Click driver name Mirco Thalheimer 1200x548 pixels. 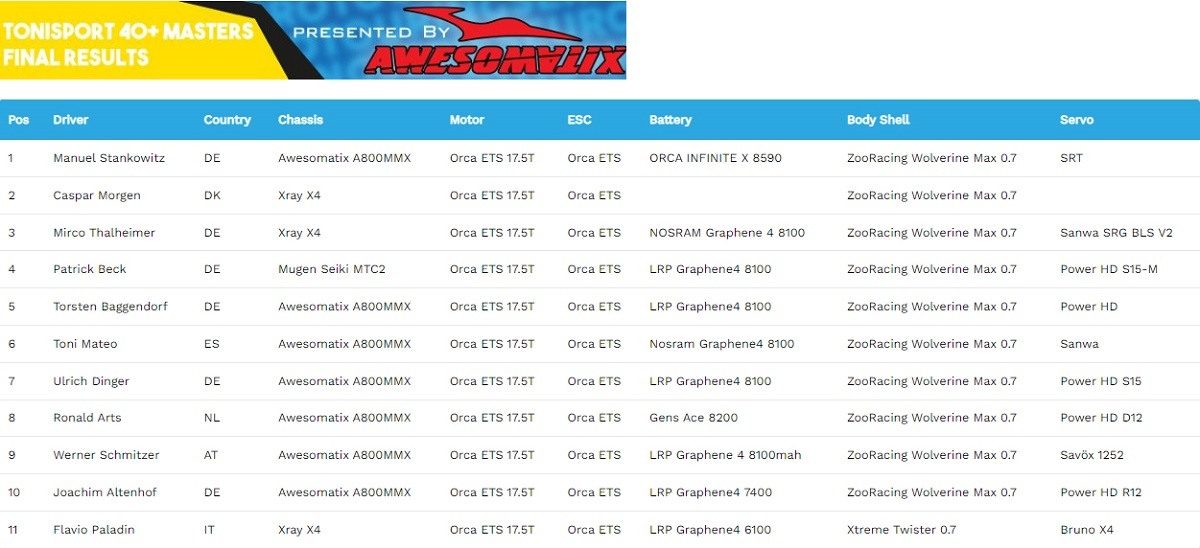(104, 233)
